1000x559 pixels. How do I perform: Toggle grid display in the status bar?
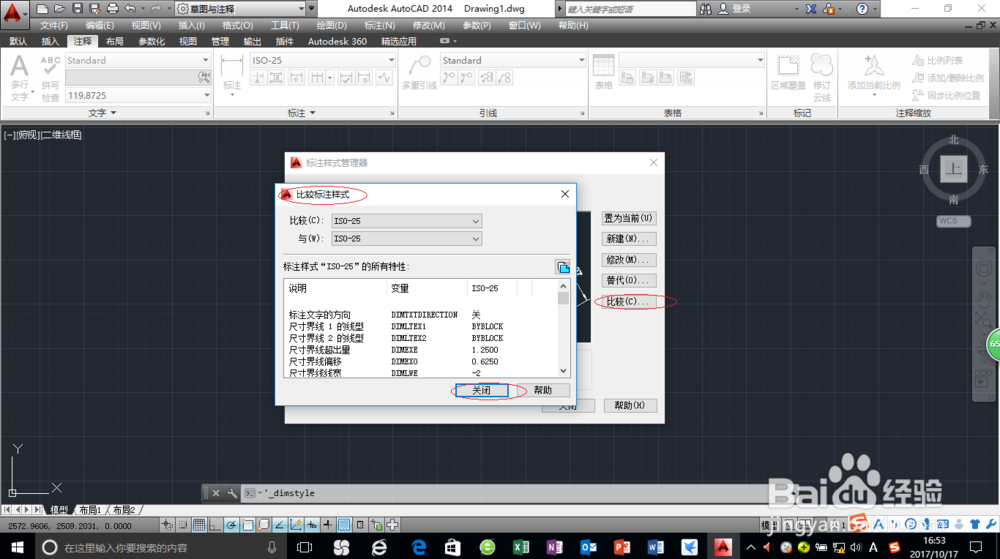click(x=199, y=525)
